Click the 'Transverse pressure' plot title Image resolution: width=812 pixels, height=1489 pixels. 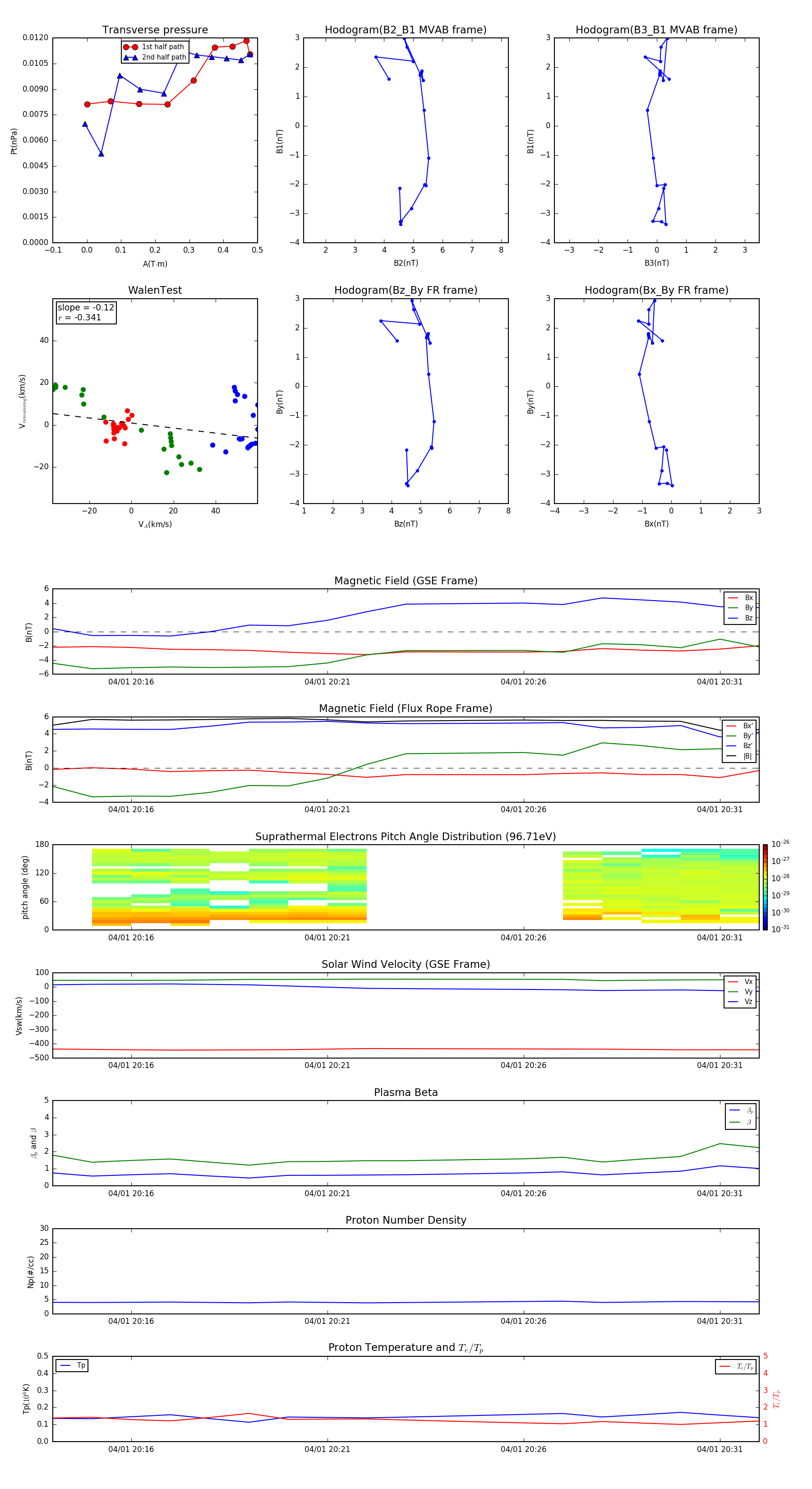(155, 29)
